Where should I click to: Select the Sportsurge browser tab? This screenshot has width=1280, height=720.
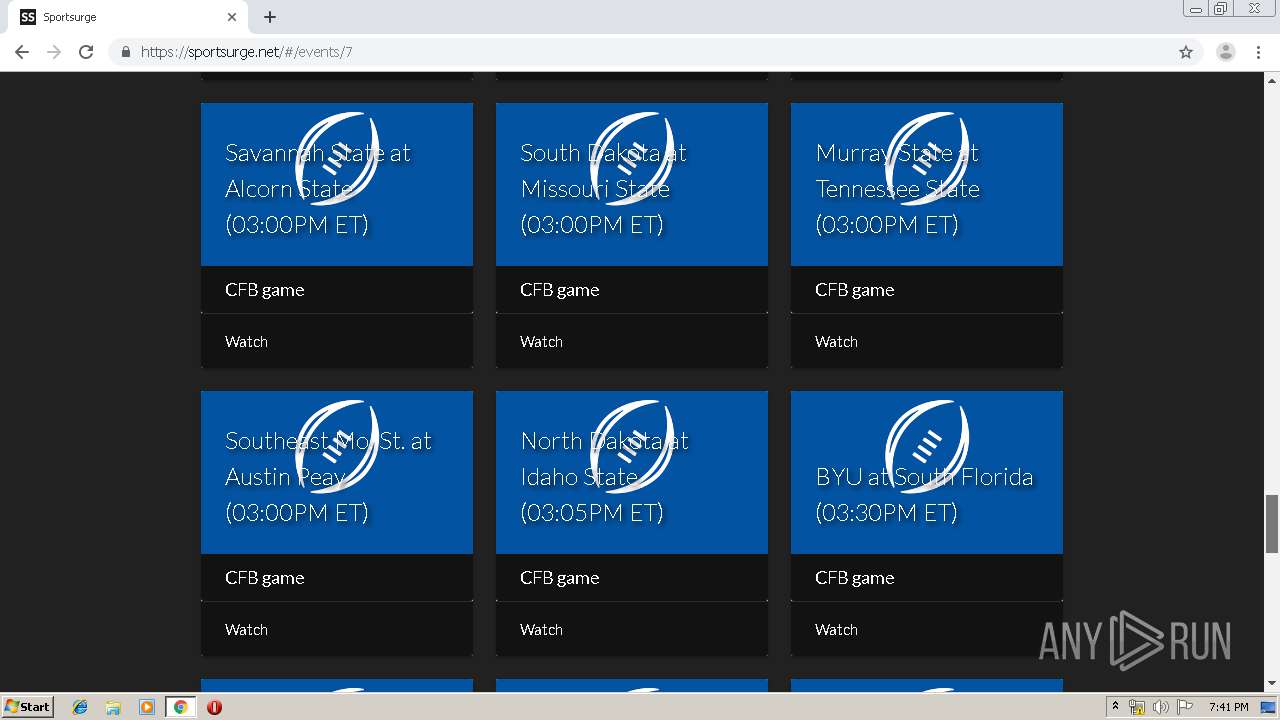128,17
